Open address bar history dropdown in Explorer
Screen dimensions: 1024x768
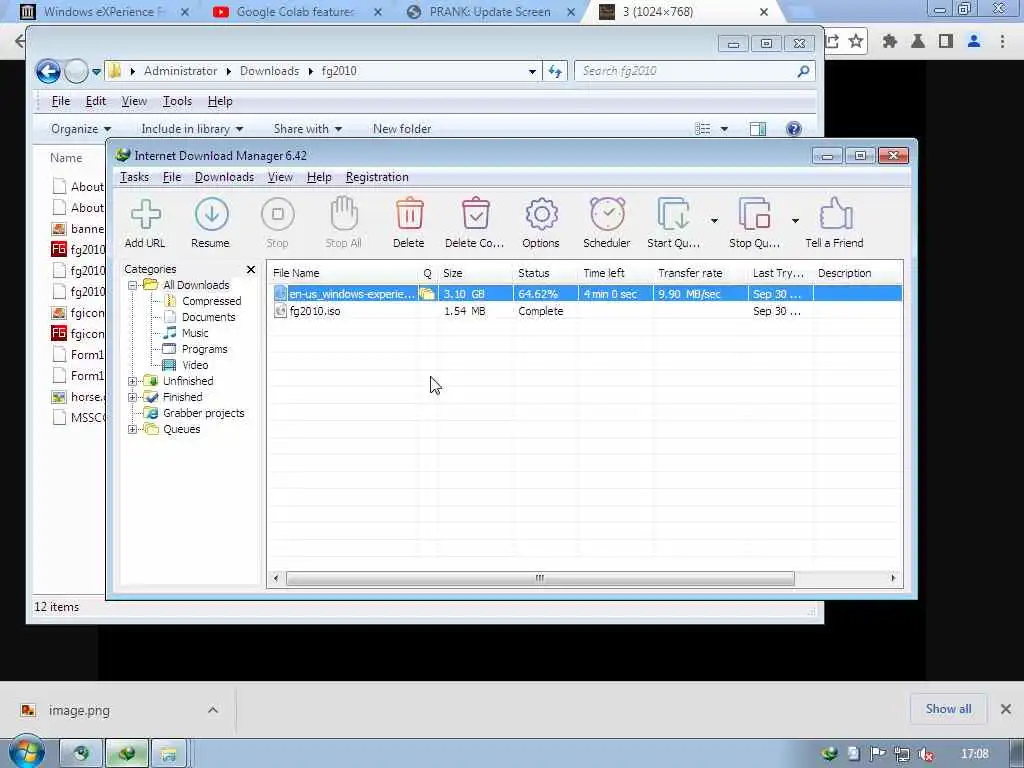pos(532,71)
